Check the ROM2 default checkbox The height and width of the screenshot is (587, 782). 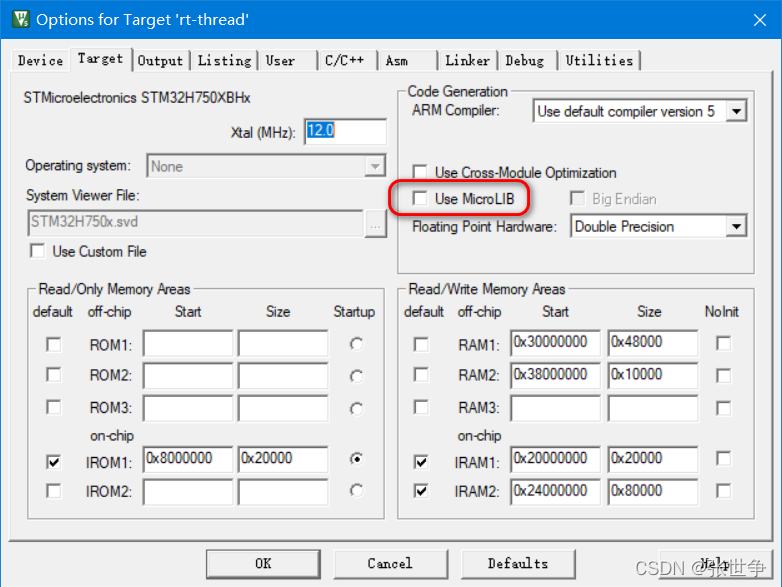[x=53, y=375]
